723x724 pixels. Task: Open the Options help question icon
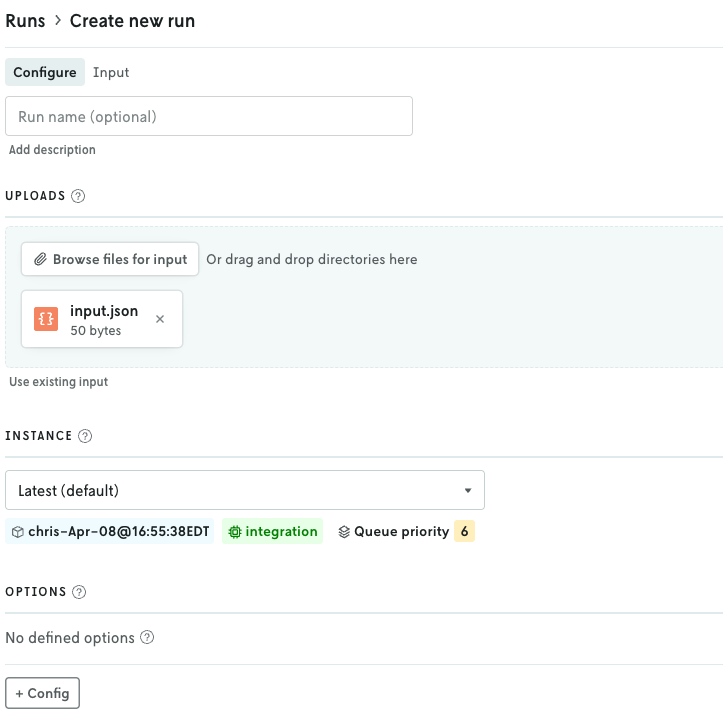[x=79, y=592]
